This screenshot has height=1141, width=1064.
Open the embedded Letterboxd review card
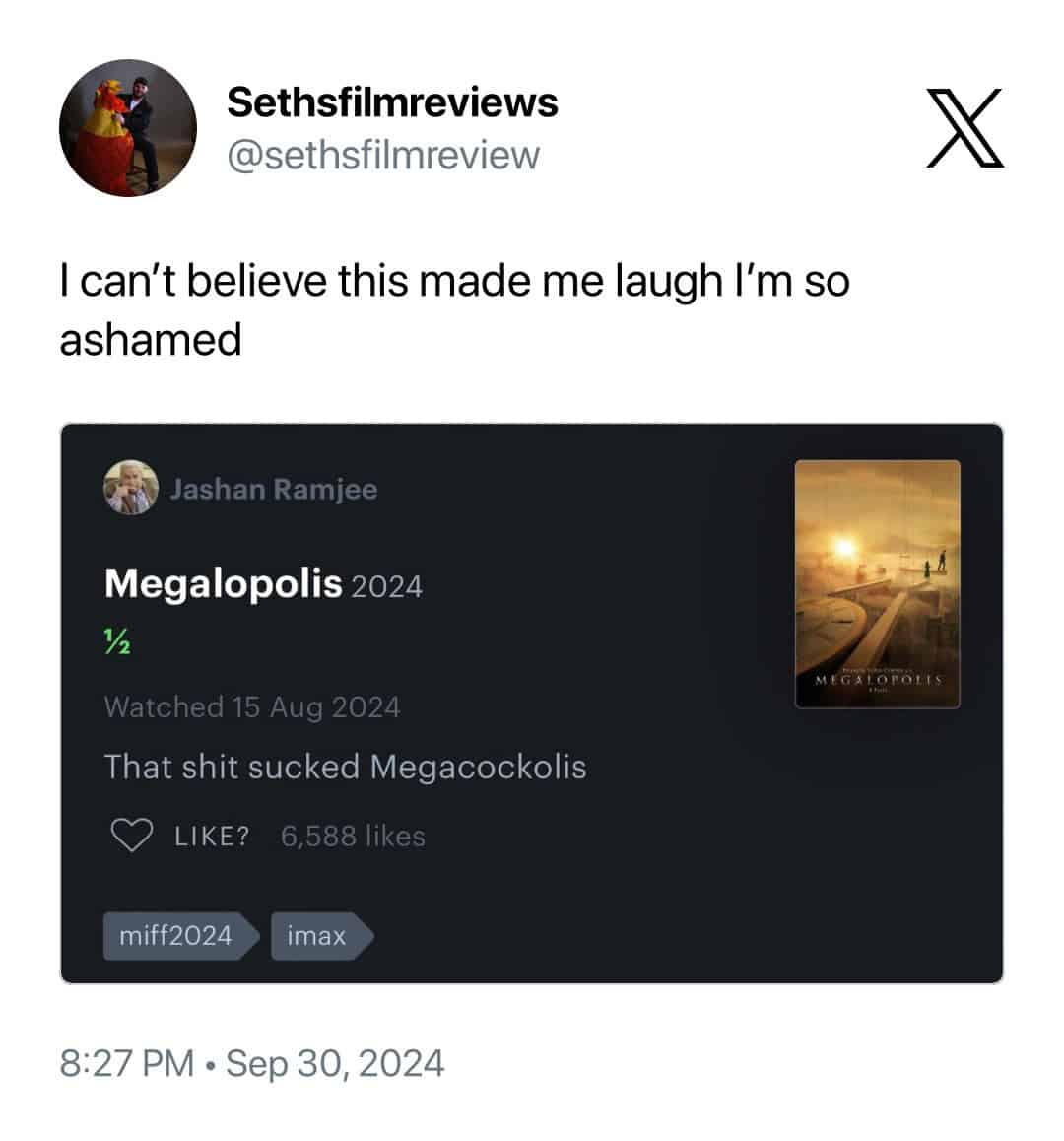(x=532, y=704)
